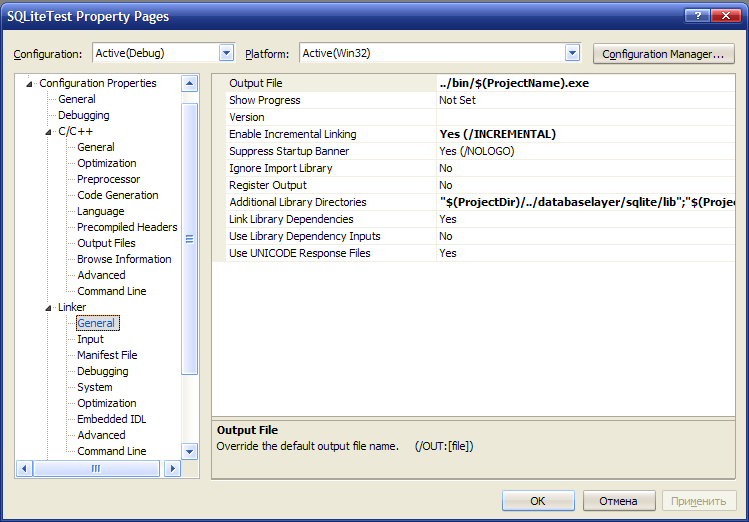This screenshot has height=522, width=749.
Task: Click the tree scroll up arrow
Action: pos(190,84)
